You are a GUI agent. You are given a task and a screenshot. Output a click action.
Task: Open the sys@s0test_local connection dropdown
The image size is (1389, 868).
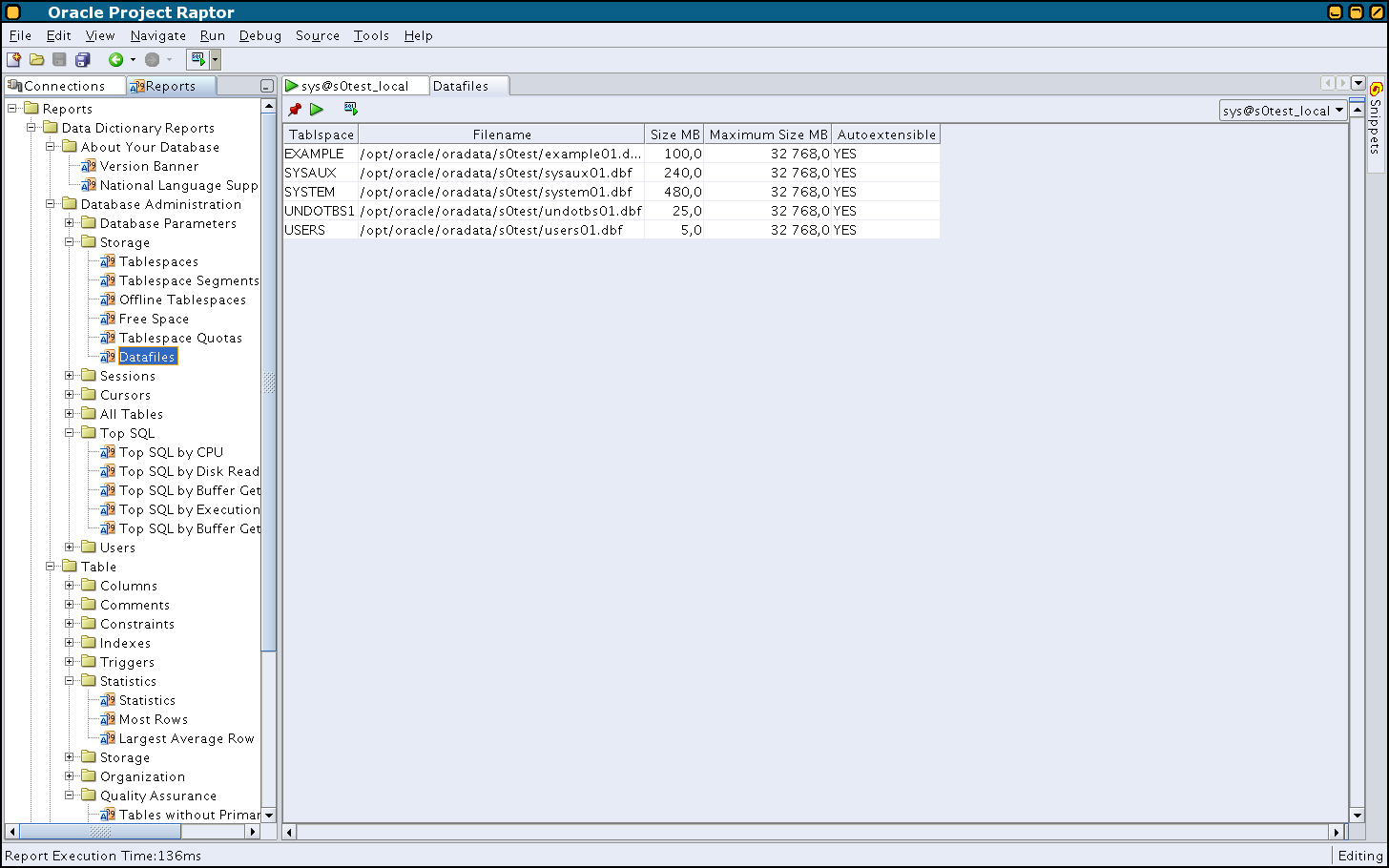(1283, 111)
